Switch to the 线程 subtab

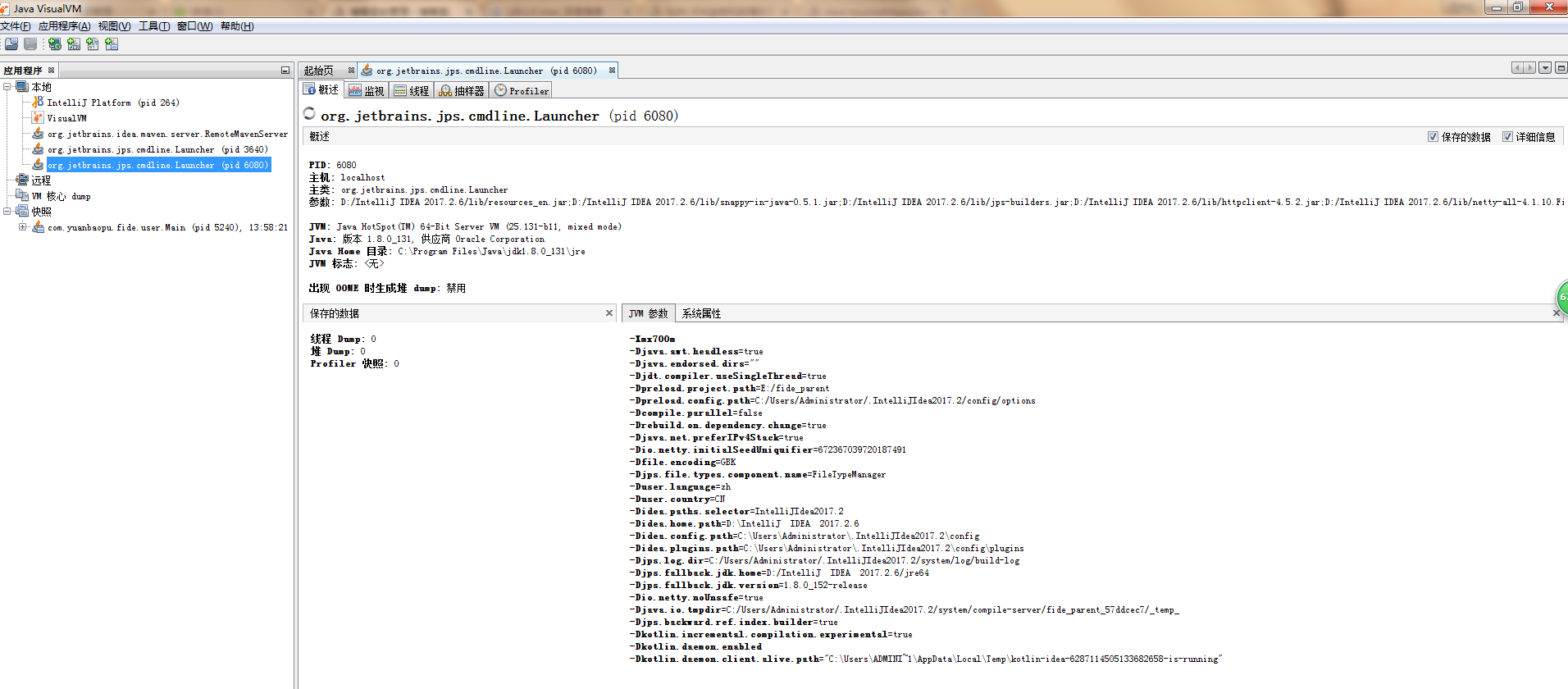tap(412, 90)
